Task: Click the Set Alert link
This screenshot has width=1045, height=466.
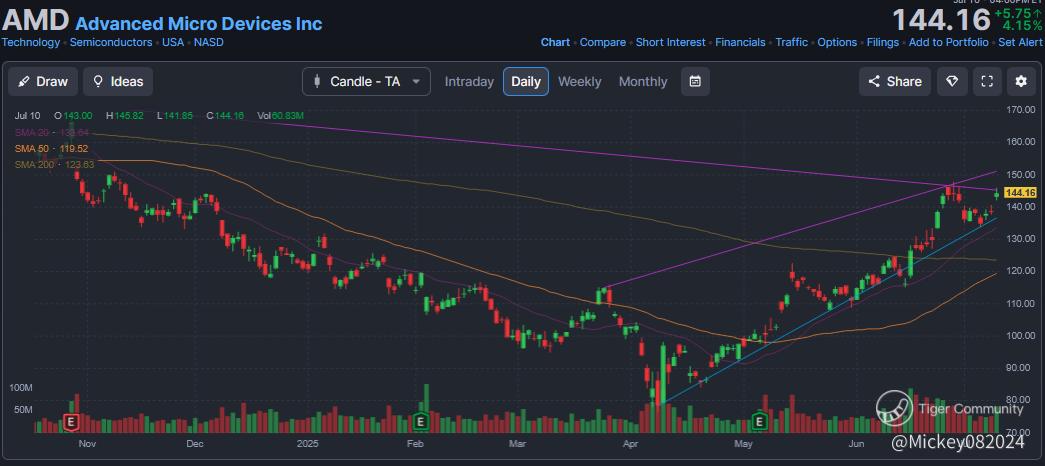Action: pos(1020,42)
